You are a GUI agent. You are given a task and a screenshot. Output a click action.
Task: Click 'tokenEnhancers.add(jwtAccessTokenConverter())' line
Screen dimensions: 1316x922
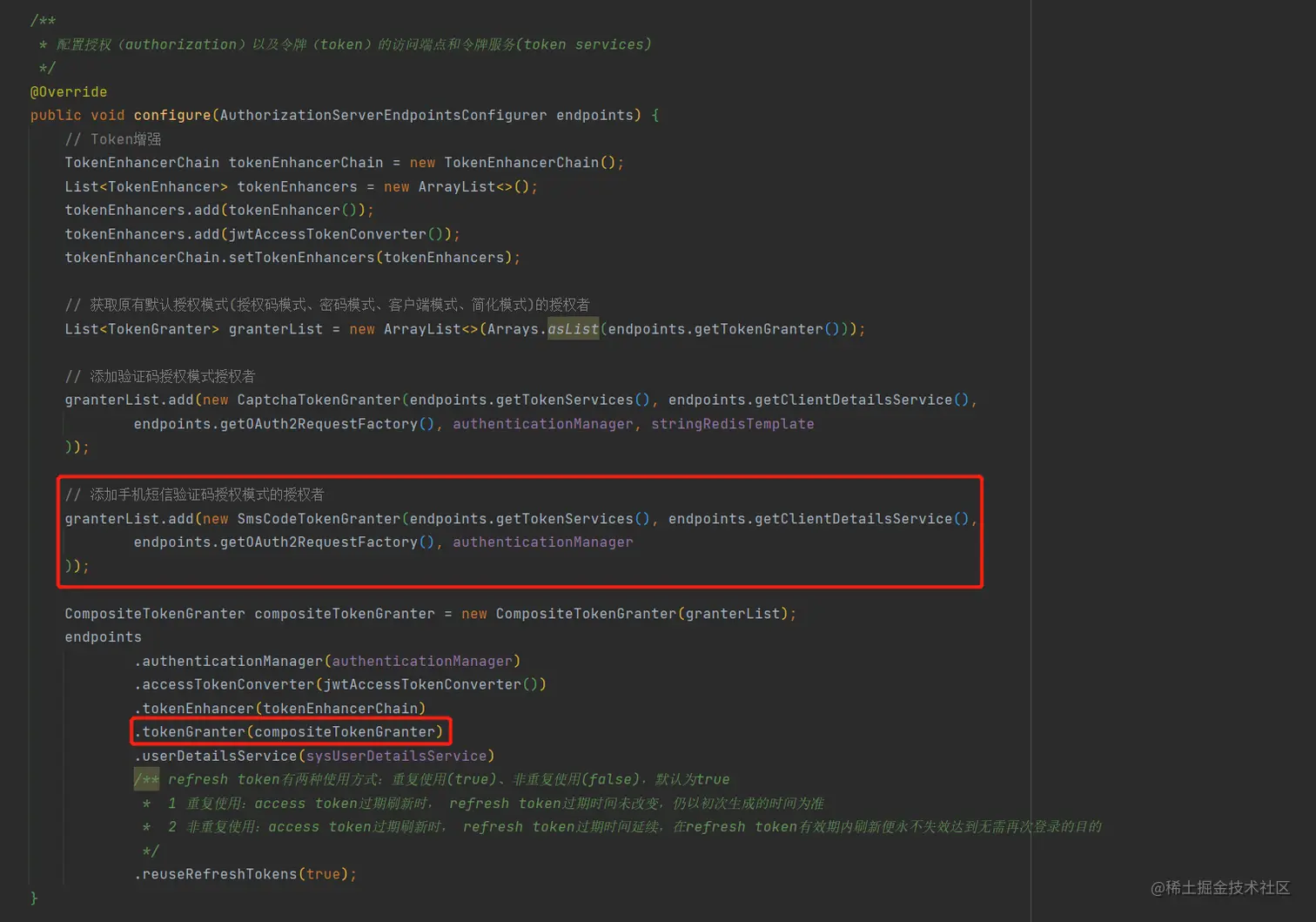coord(263,234)
